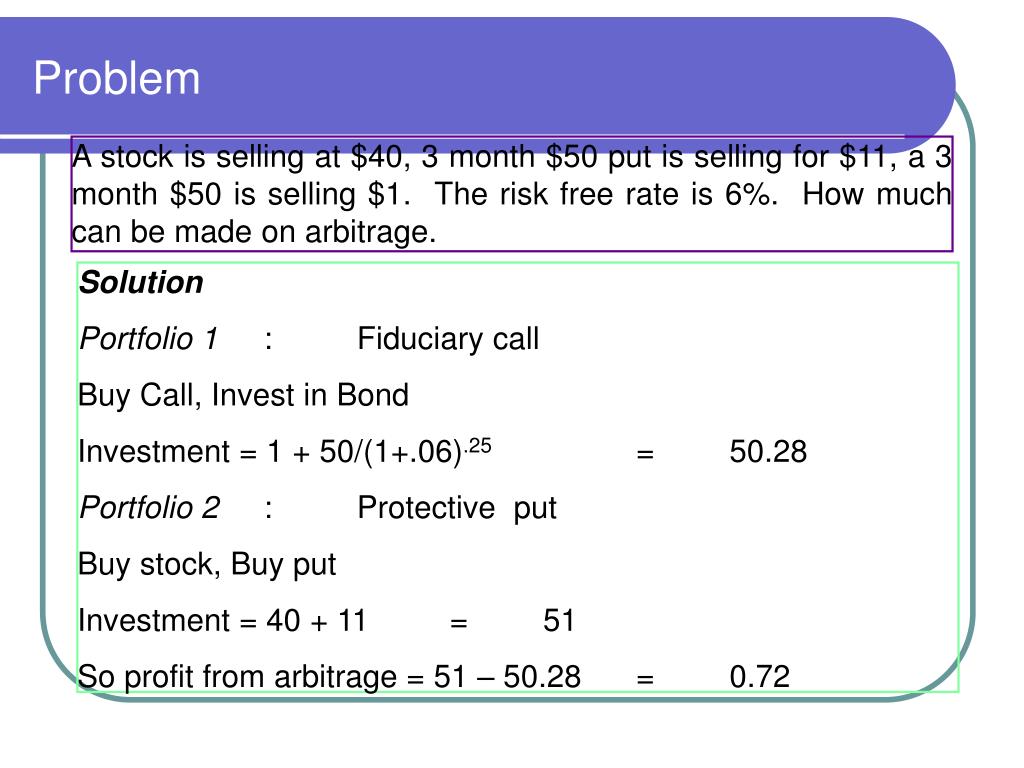Click the 'Solution' heading
The image size is (1024, 768).
pyautogui.click(x=141, y=283)
